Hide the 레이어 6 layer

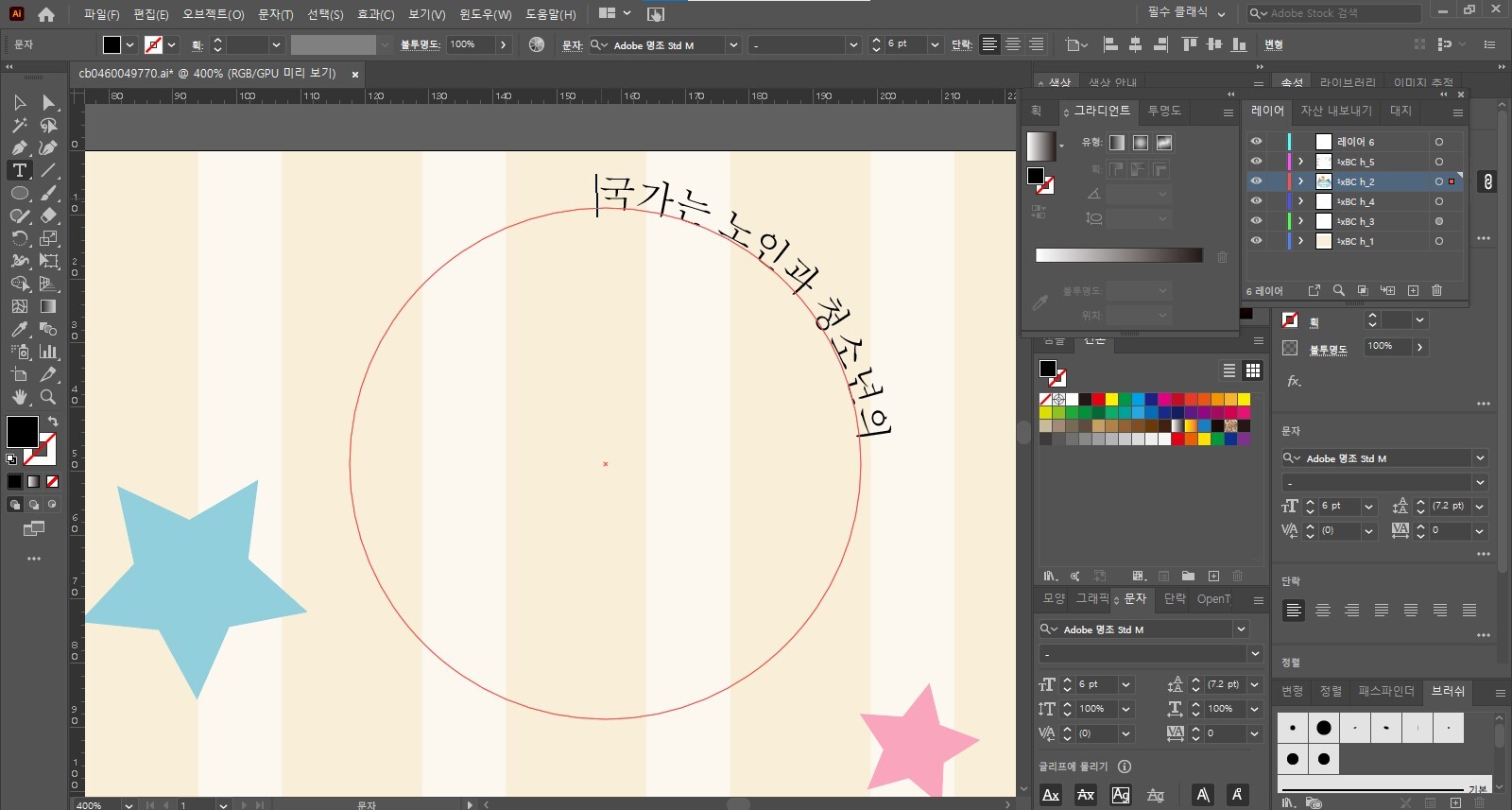point(1256,142)
